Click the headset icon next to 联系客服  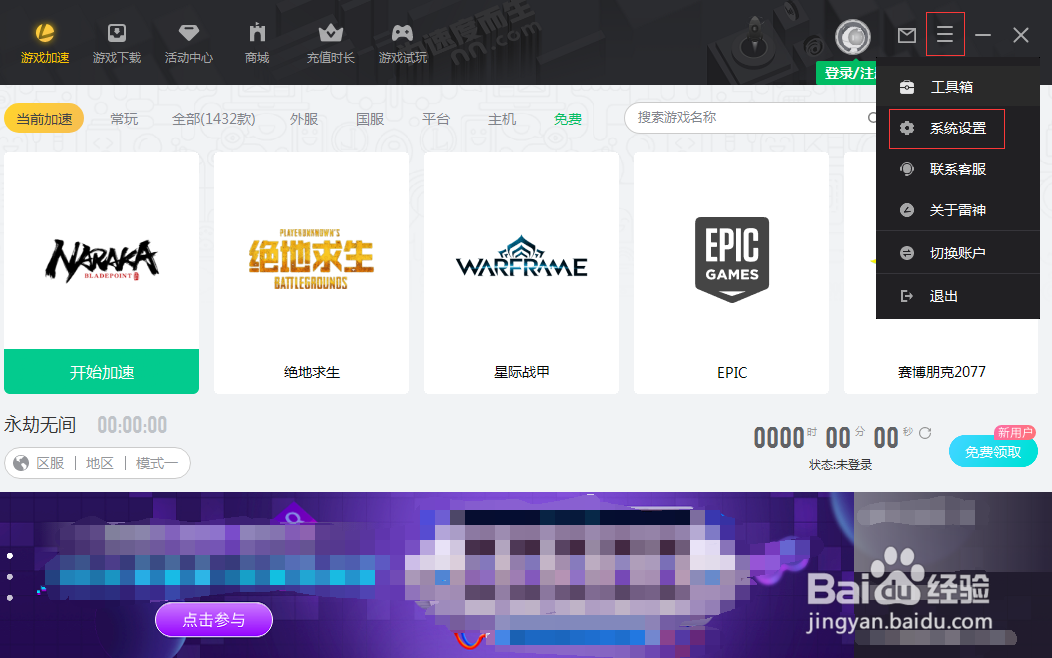coord(907,169)
